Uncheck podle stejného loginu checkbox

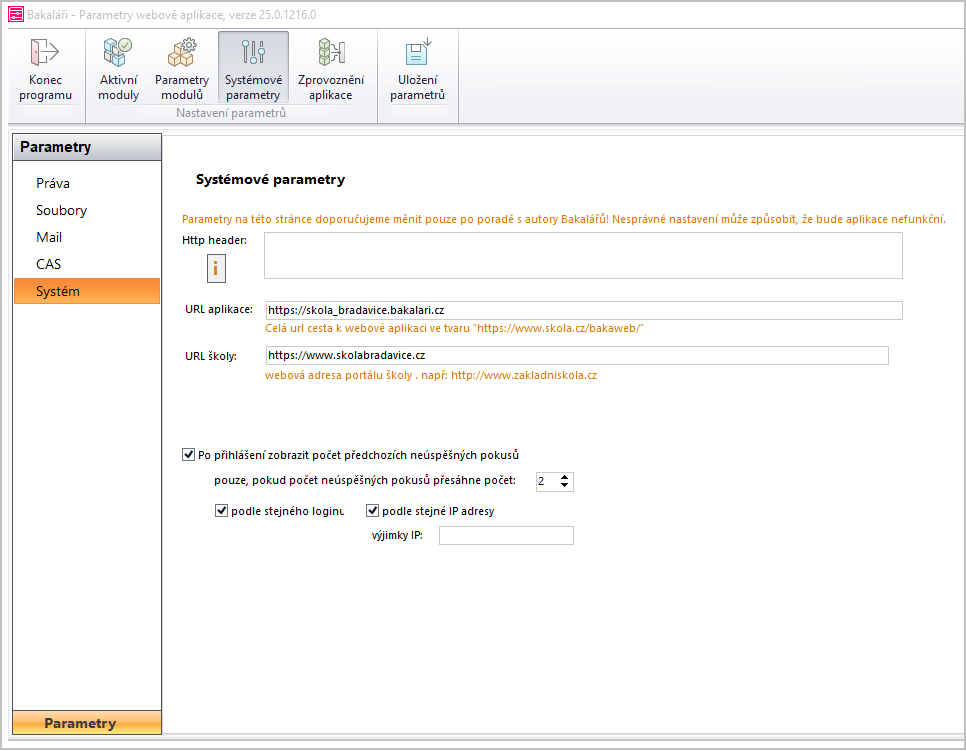click(x=222, y=511)
